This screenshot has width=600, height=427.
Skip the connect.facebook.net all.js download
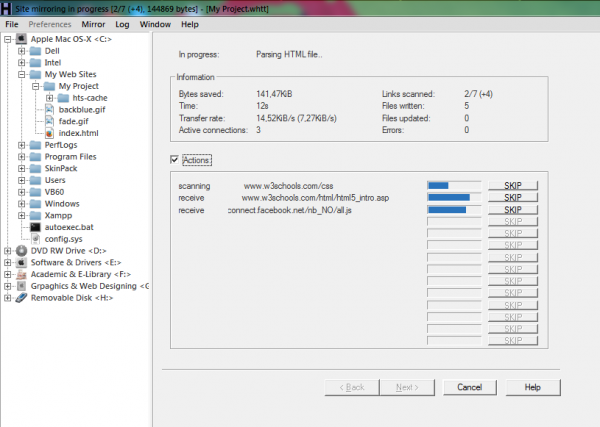513,210
